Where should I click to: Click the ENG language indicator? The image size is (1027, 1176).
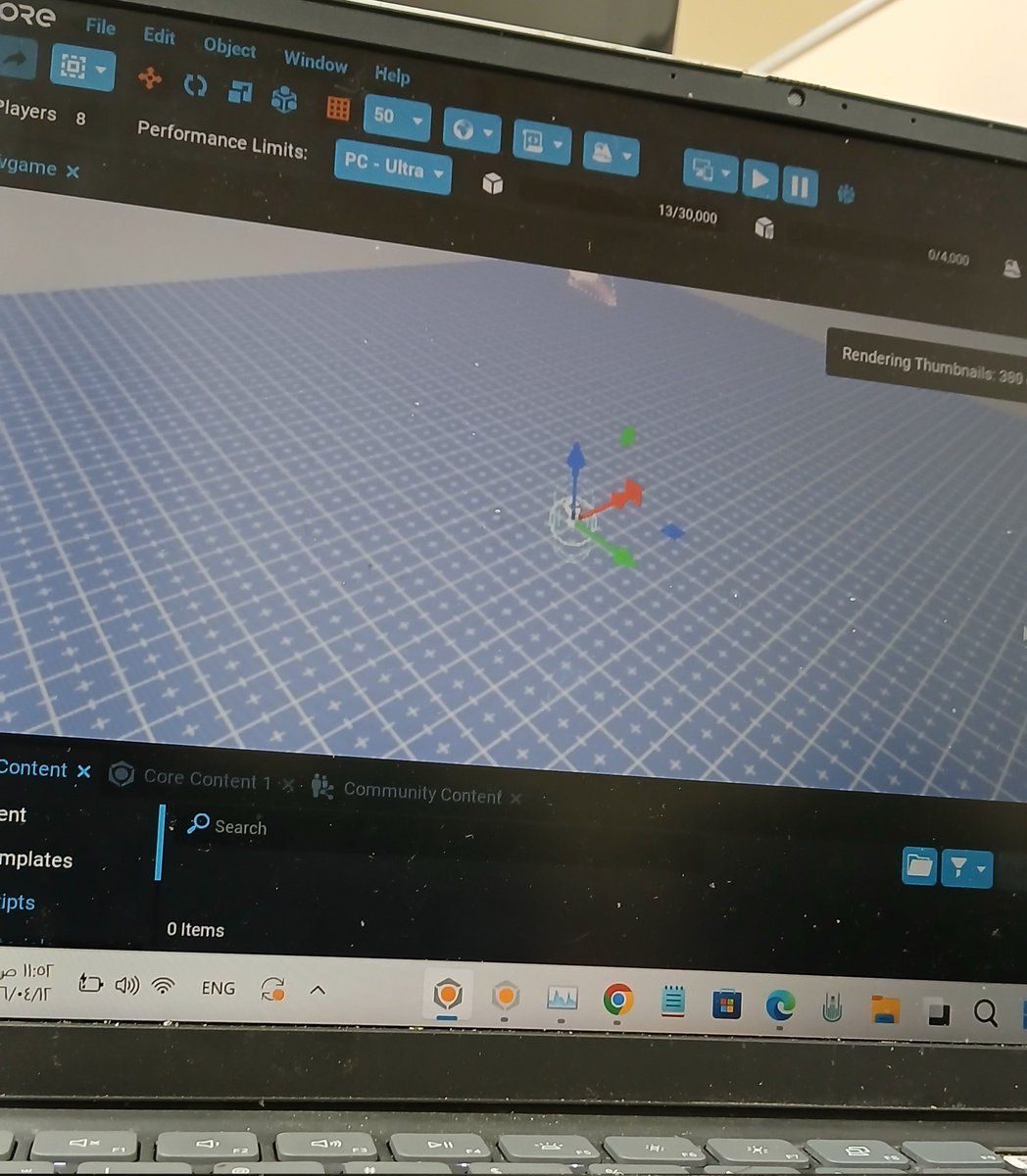click(218, 988)
